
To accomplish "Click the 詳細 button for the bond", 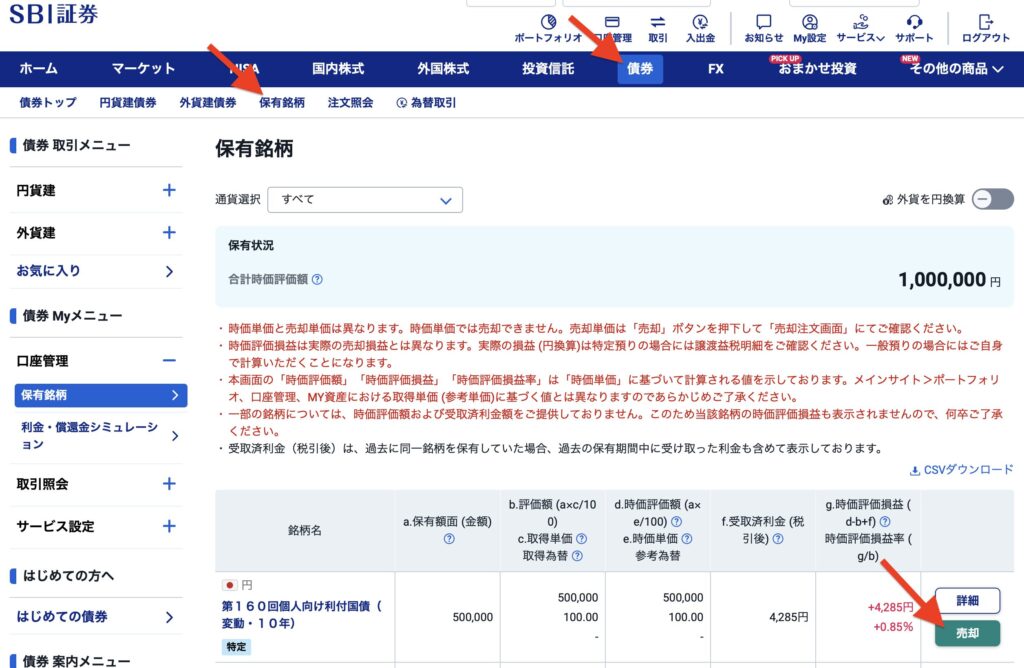I will pyautogui.click(x=967, y=601).
